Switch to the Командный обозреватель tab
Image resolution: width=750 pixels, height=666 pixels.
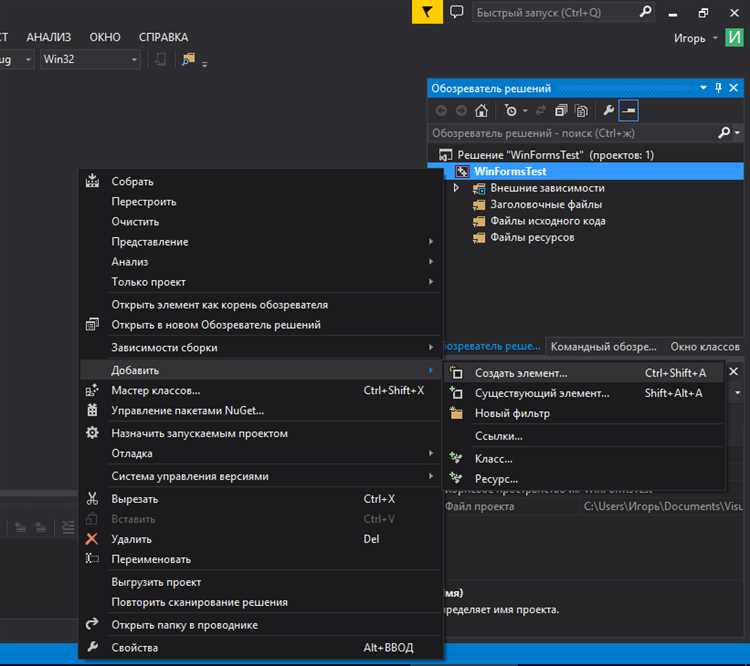[x=604, y=346]
